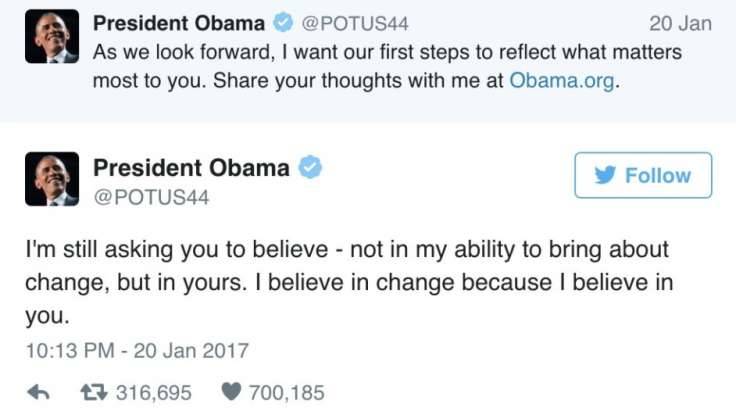The width and height of the screenshot is (736, 415).
Task: Click the bold President Obama name in main tweet
Action: (191, 168)
